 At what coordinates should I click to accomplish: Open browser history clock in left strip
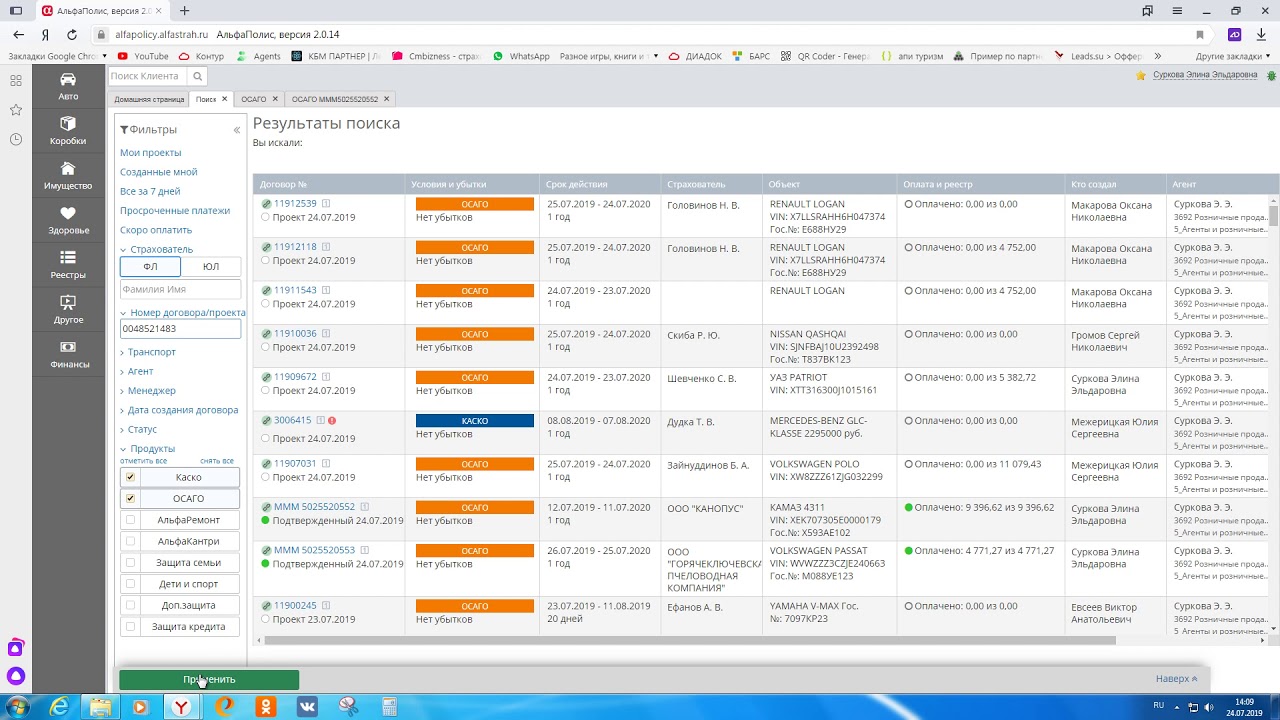click(15, 139)
